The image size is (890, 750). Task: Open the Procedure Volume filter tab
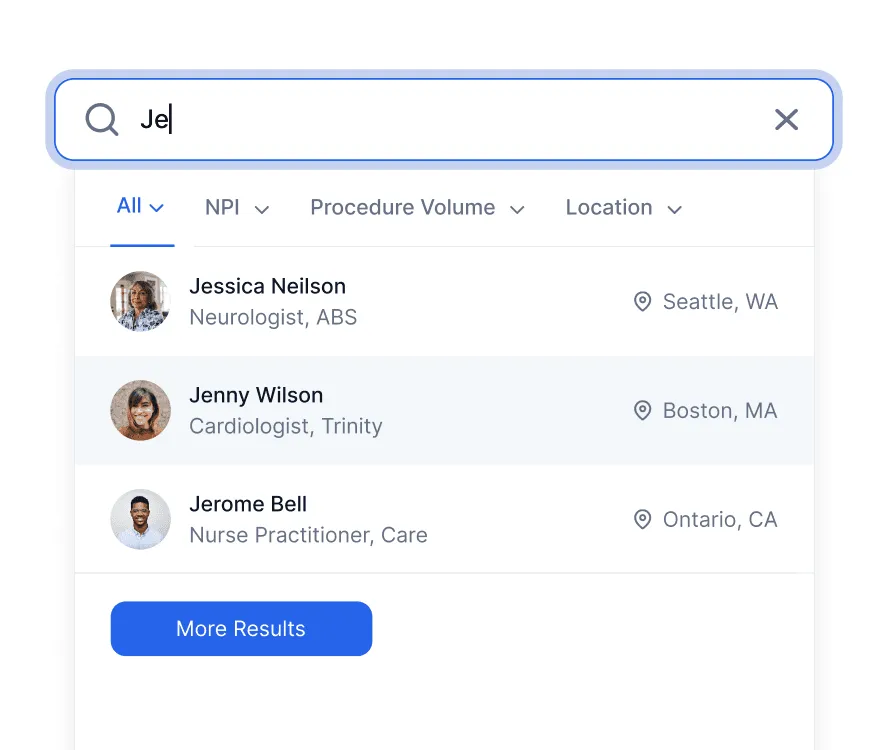tap(417, 208)
